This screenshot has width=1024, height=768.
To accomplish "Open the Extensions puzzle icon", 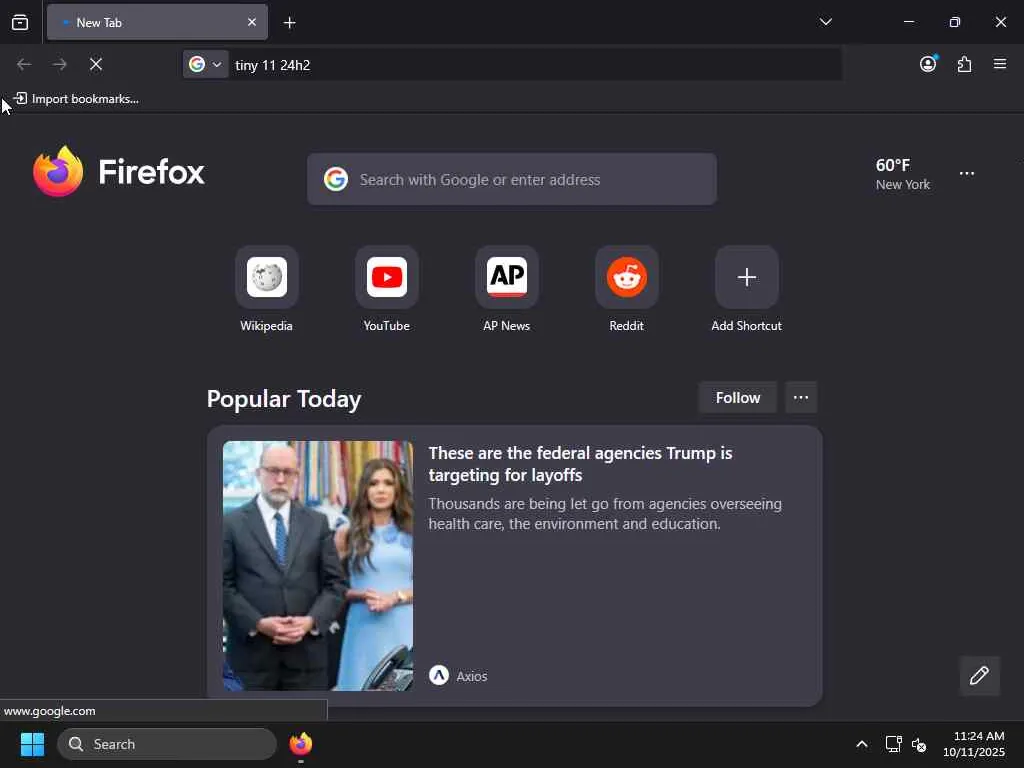I will tap(964, 64).
